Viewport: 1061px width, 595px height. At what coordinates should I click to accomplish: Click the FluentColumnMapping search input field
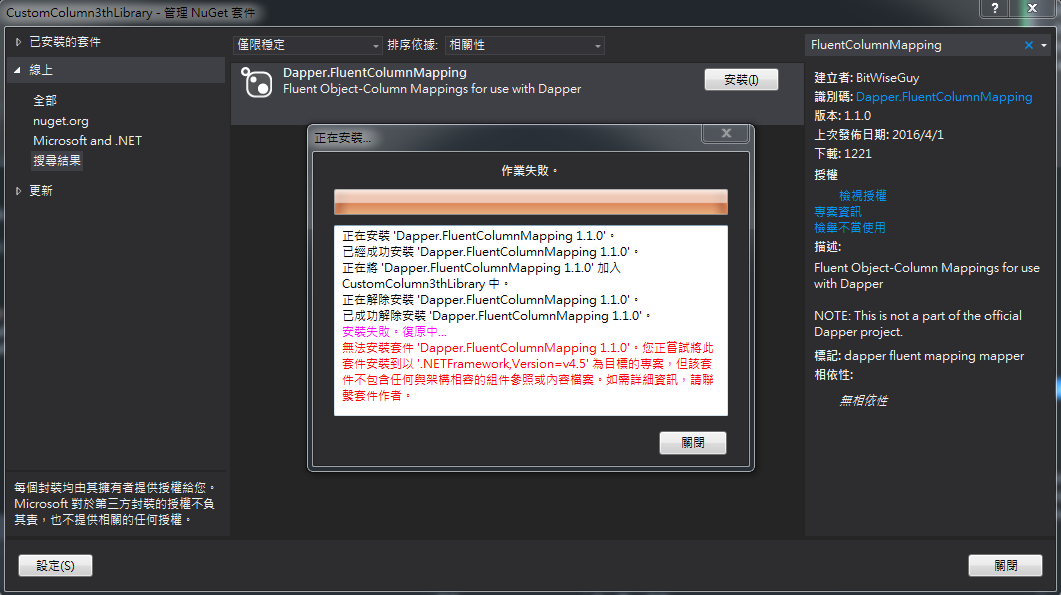click(913, 45)
